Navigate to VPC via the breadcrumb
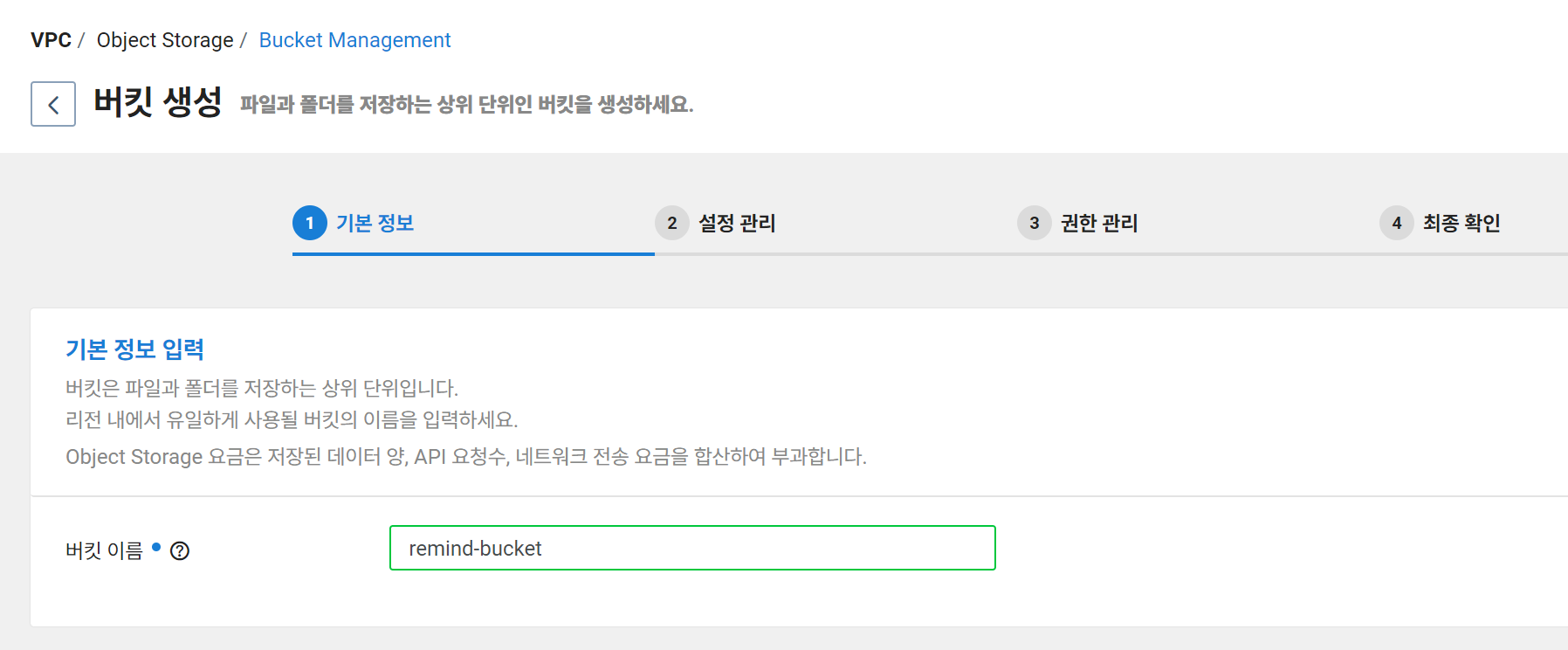 [51, 39]
